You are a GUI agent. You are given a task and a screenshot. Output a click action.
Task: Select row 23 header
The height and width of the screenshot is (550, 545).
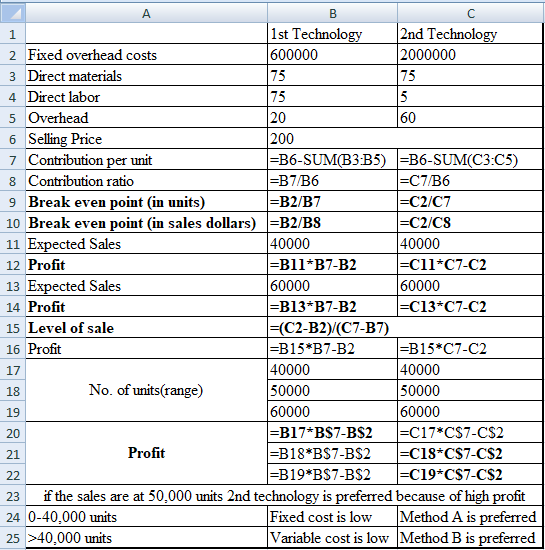13,496
